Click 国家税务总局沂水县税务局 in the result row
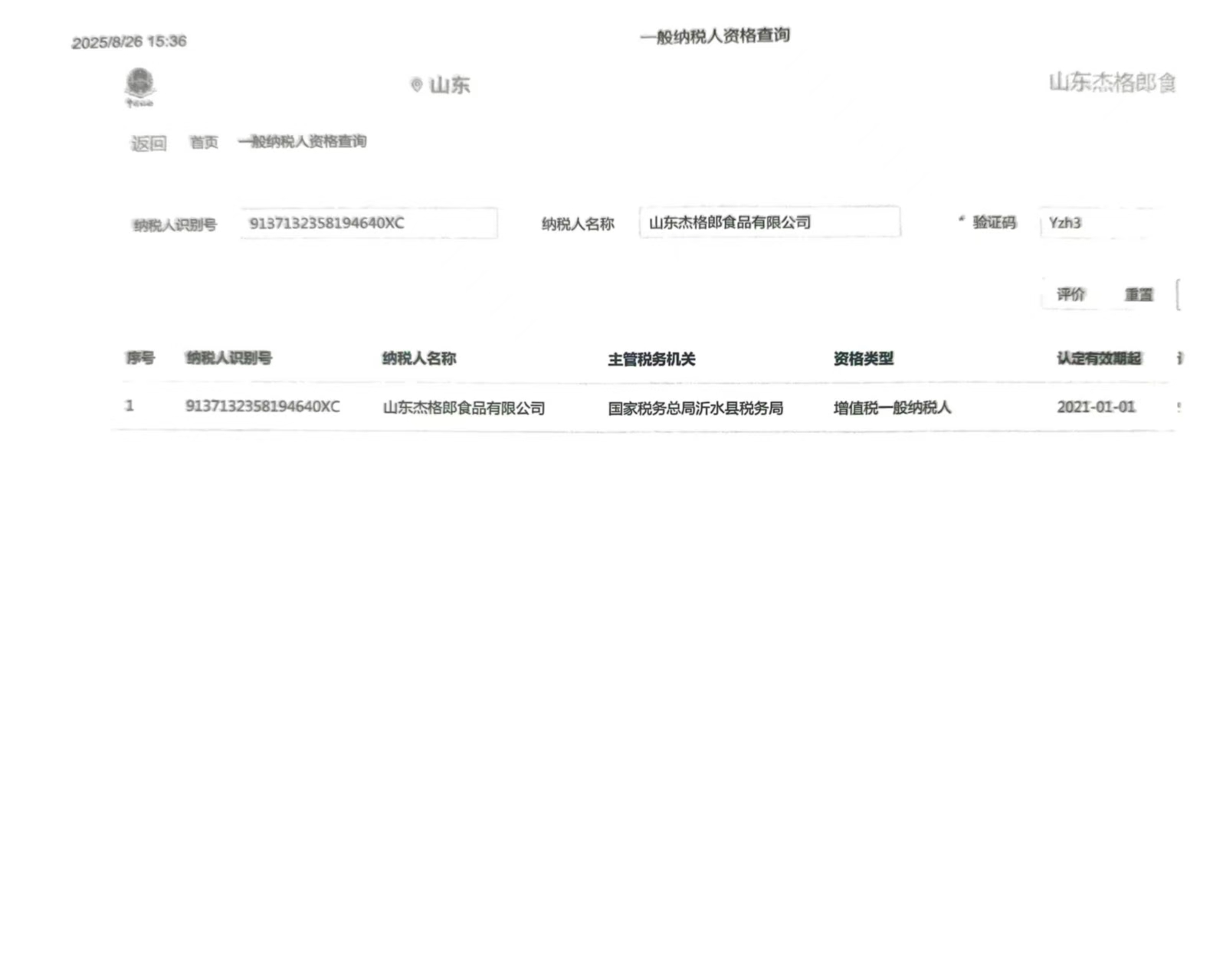1223x980 pixels. pos(695,408)
